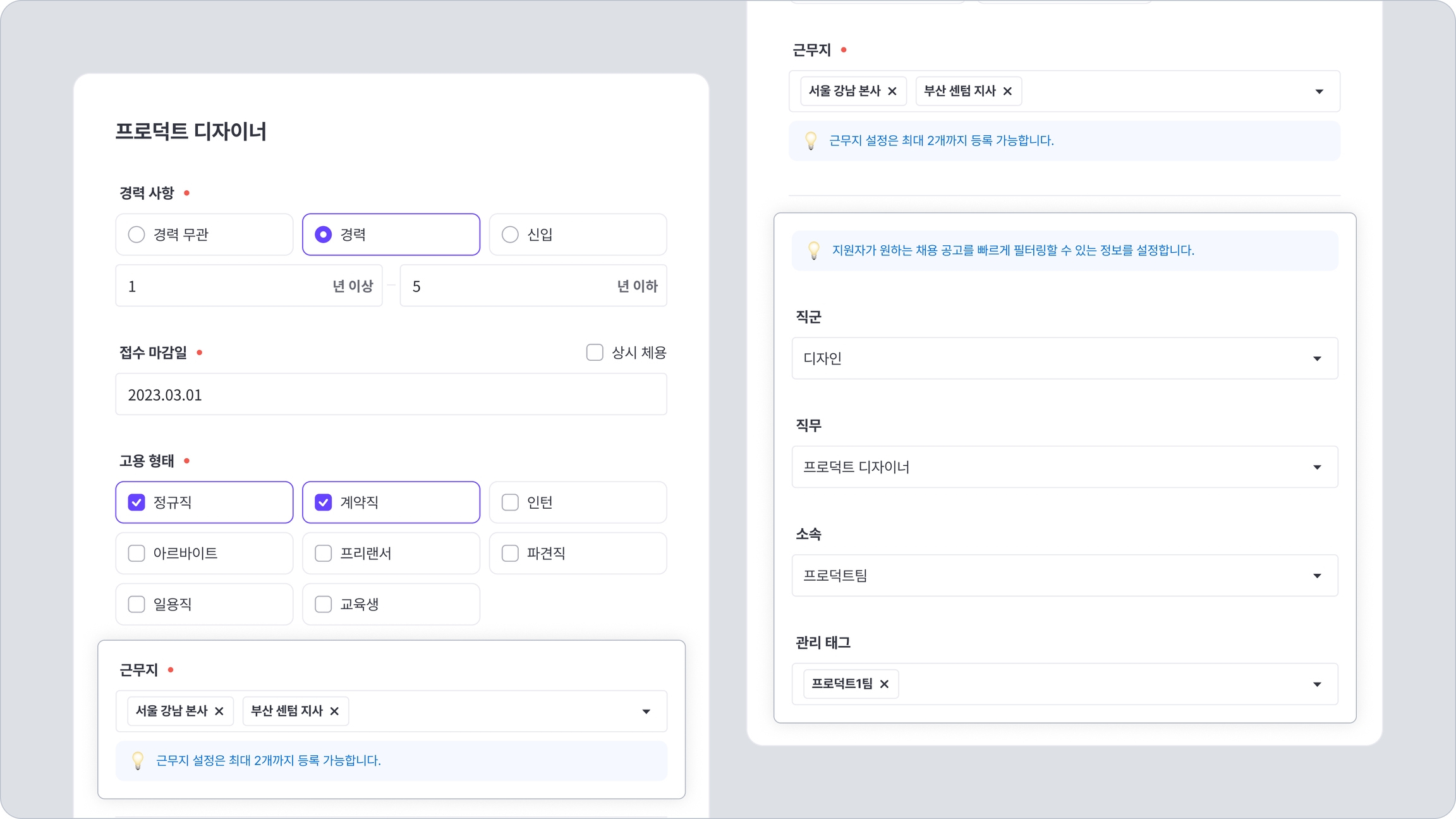Image resolution: width=1456 pixels, height=819 pixels.
Task: Open the 소속 dropdown showing 프로덕트팀
Action: tap(1064, 576)
